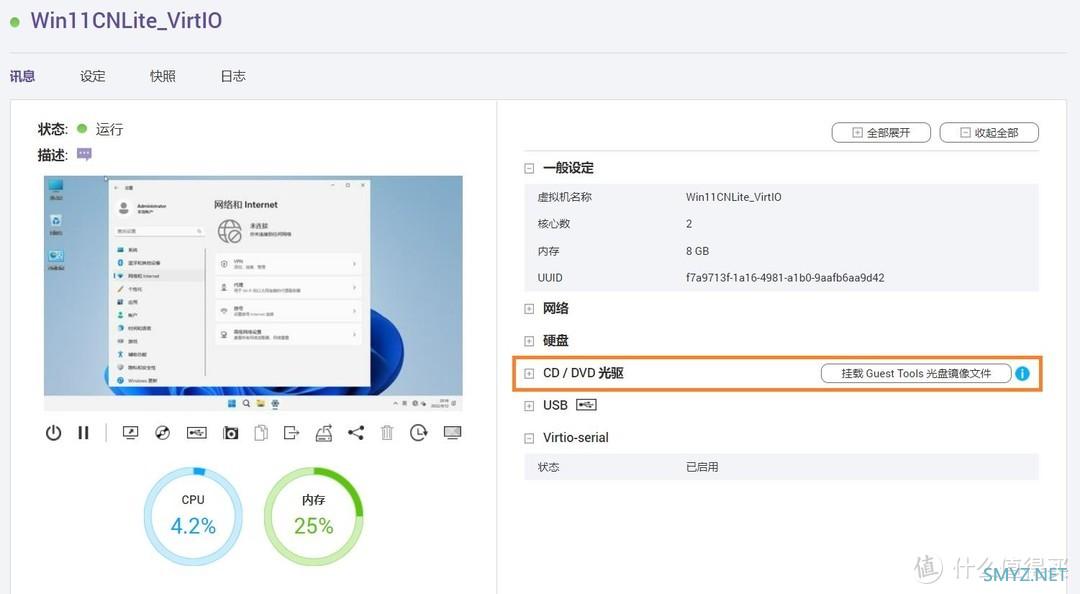Click the 核心数 value 2
The height and width of the screenshot is (594, 1080).
click(x=689, y=224)
